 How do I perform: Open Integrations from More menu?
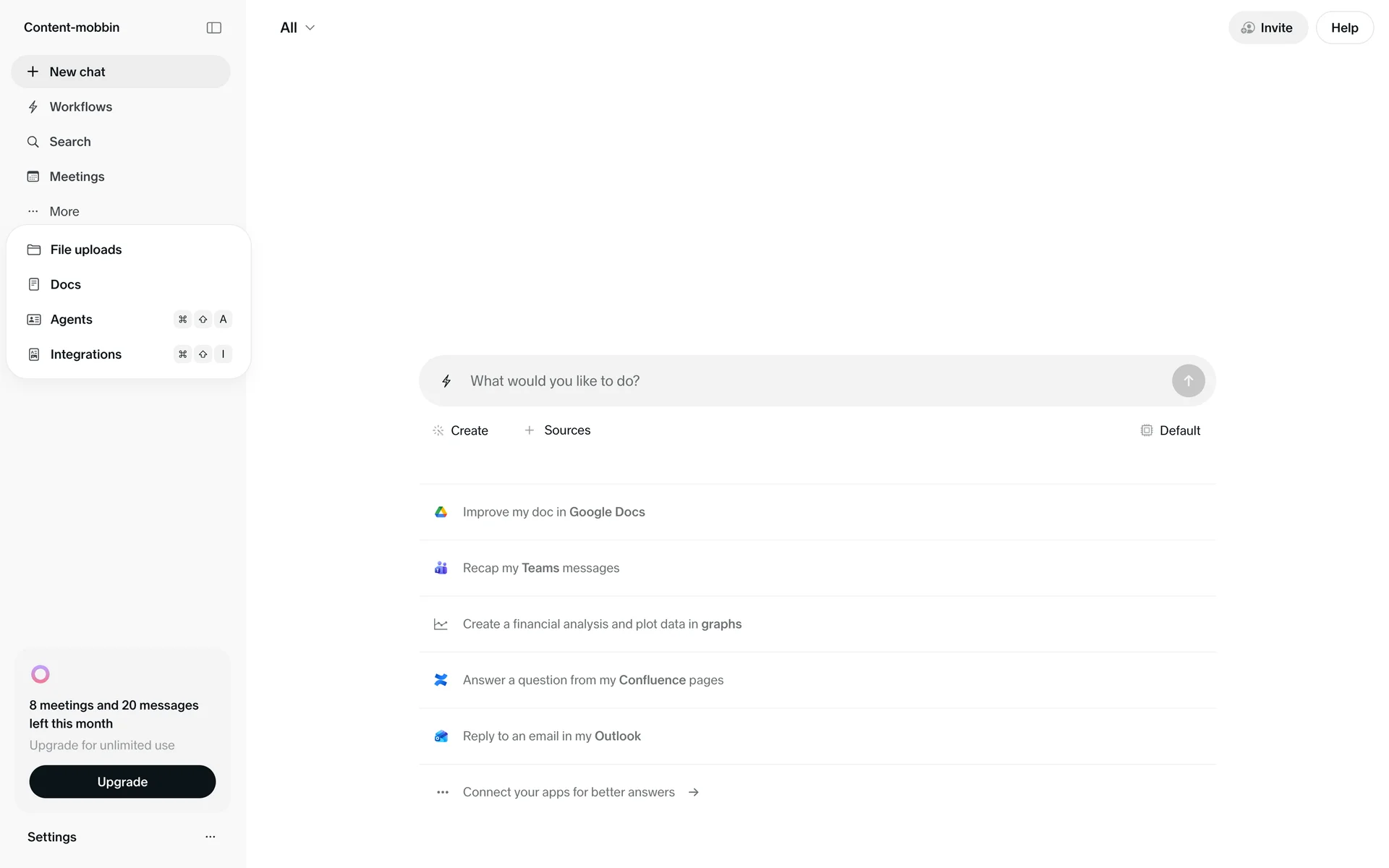(x=85, y=354)
